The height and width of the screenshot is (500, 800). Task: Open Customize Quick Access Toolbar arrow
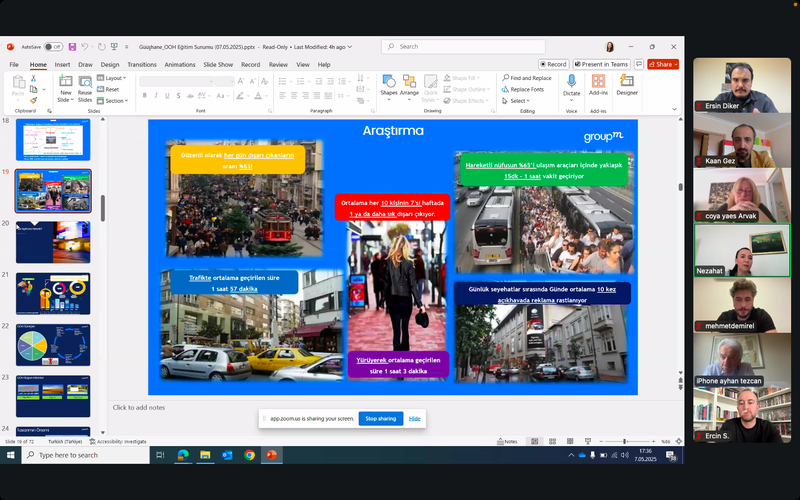tap(127, 47)
